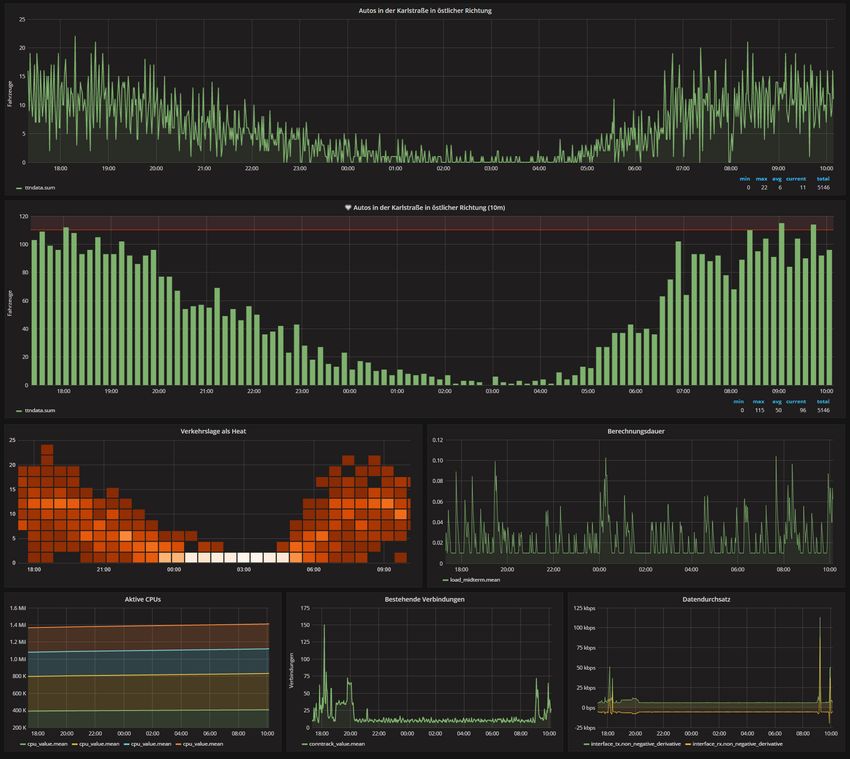This screenshot has width=850, height=759.
Task: Sort by max column in the top panel legend
Action: [x=761, y=179]
